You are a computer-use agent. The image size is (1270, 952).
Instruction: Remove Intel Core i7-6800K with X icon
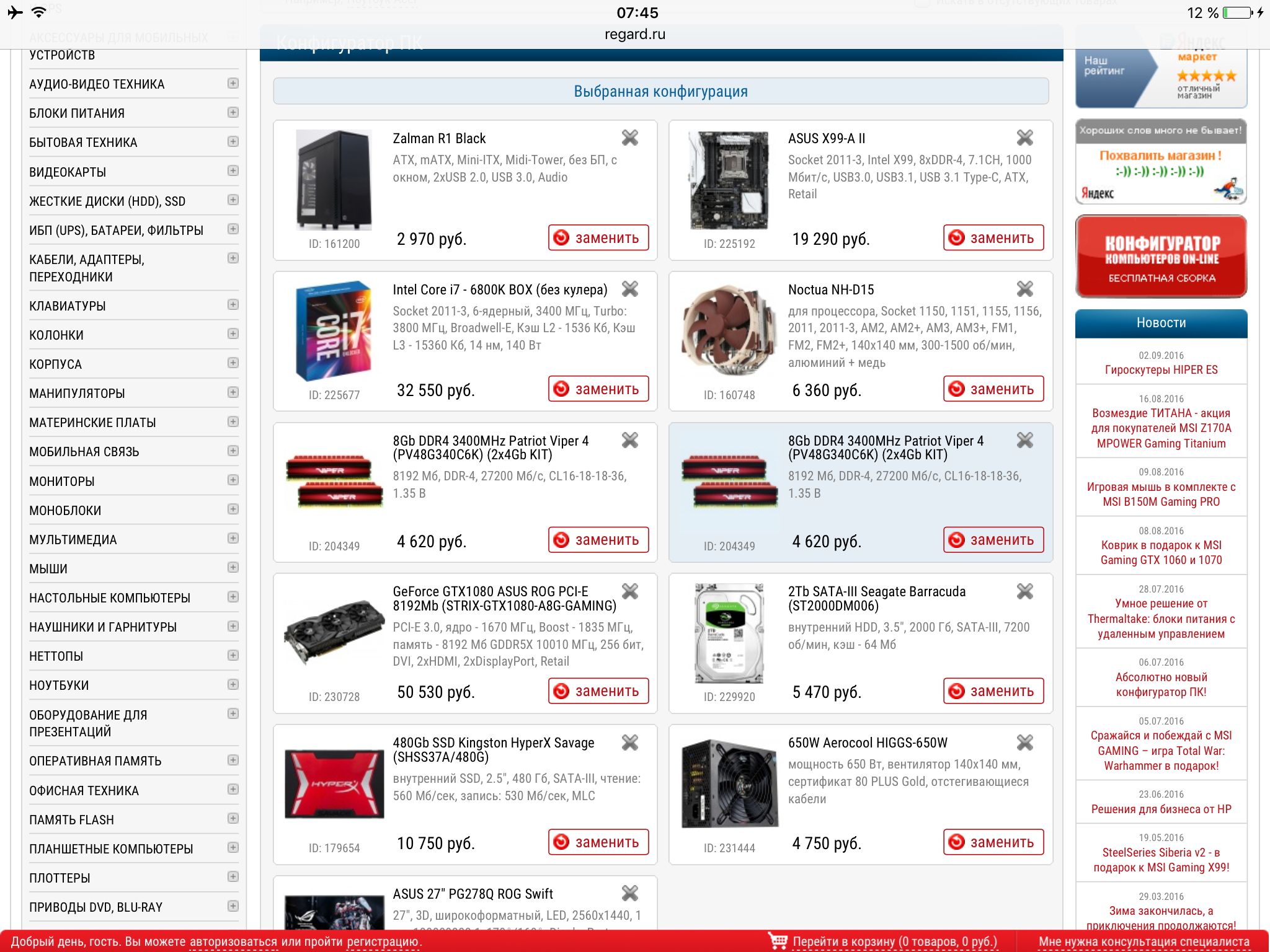[x=629, y=289]
